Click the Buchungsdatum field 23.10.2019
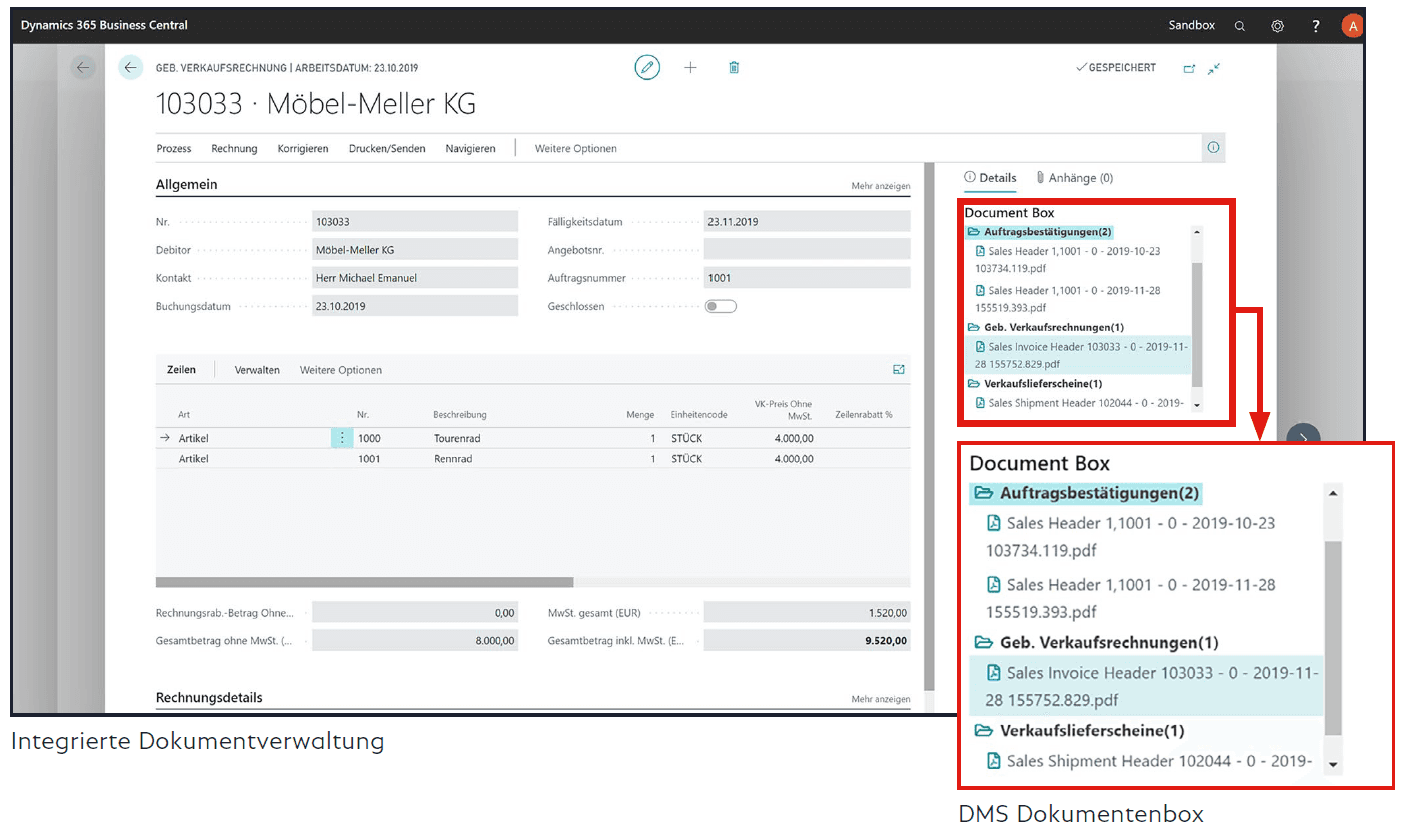 pyautogui.click(x=415, y=306)
